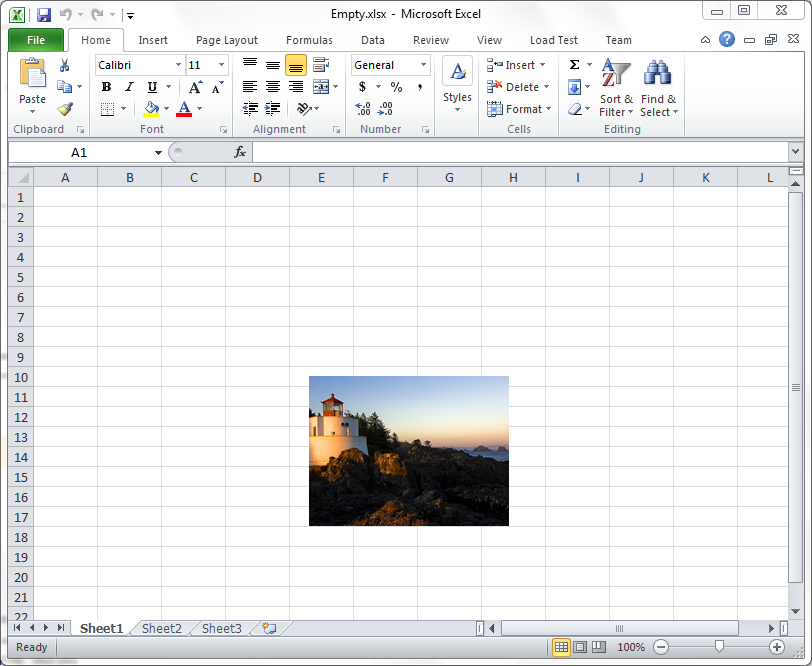
Task: Click the Merge & Center icon
Action: point(321,87)
